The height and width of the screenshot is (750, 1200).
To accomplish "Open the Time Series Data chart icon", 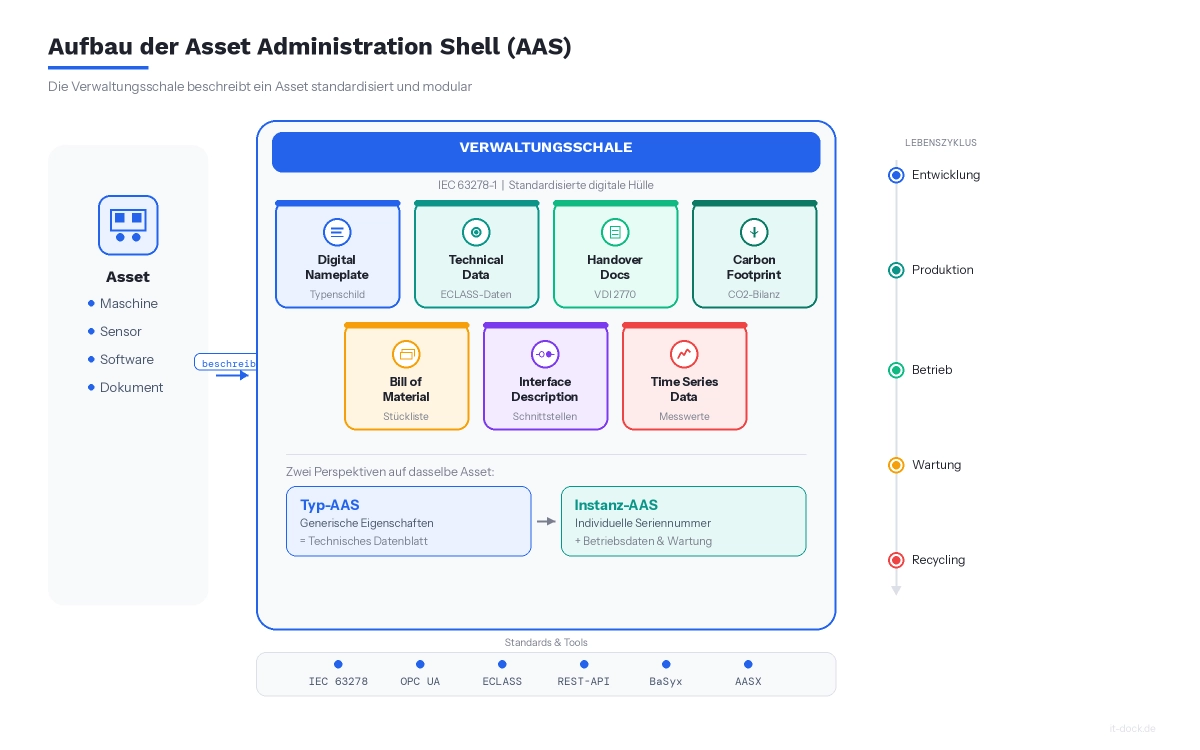I will (684, 353).
